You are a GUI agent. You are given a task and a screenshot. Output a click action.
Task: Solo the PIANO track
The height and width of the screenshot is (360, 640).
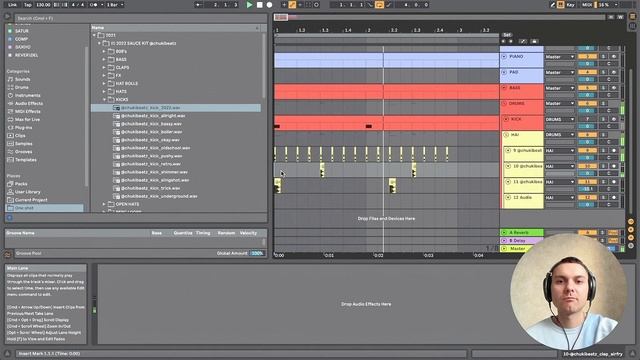pos(603,56)
